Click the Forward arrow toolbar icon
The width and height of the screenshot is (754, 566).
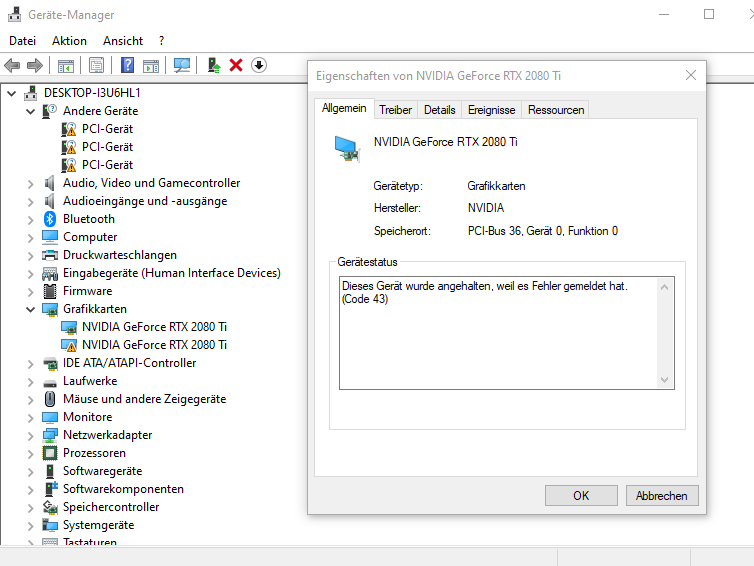point(35,65)
